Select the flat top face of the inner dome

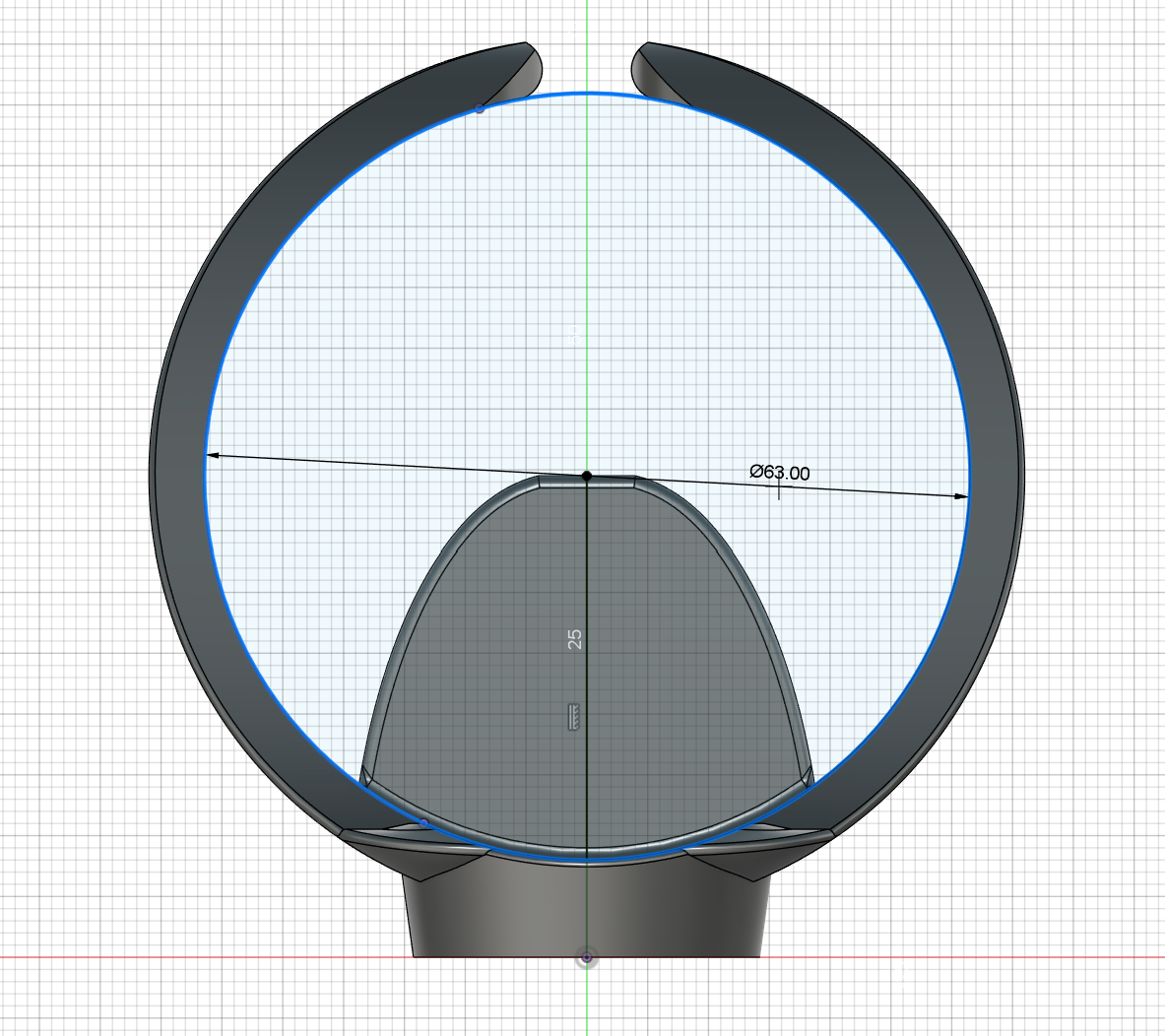tap(587, 482)
